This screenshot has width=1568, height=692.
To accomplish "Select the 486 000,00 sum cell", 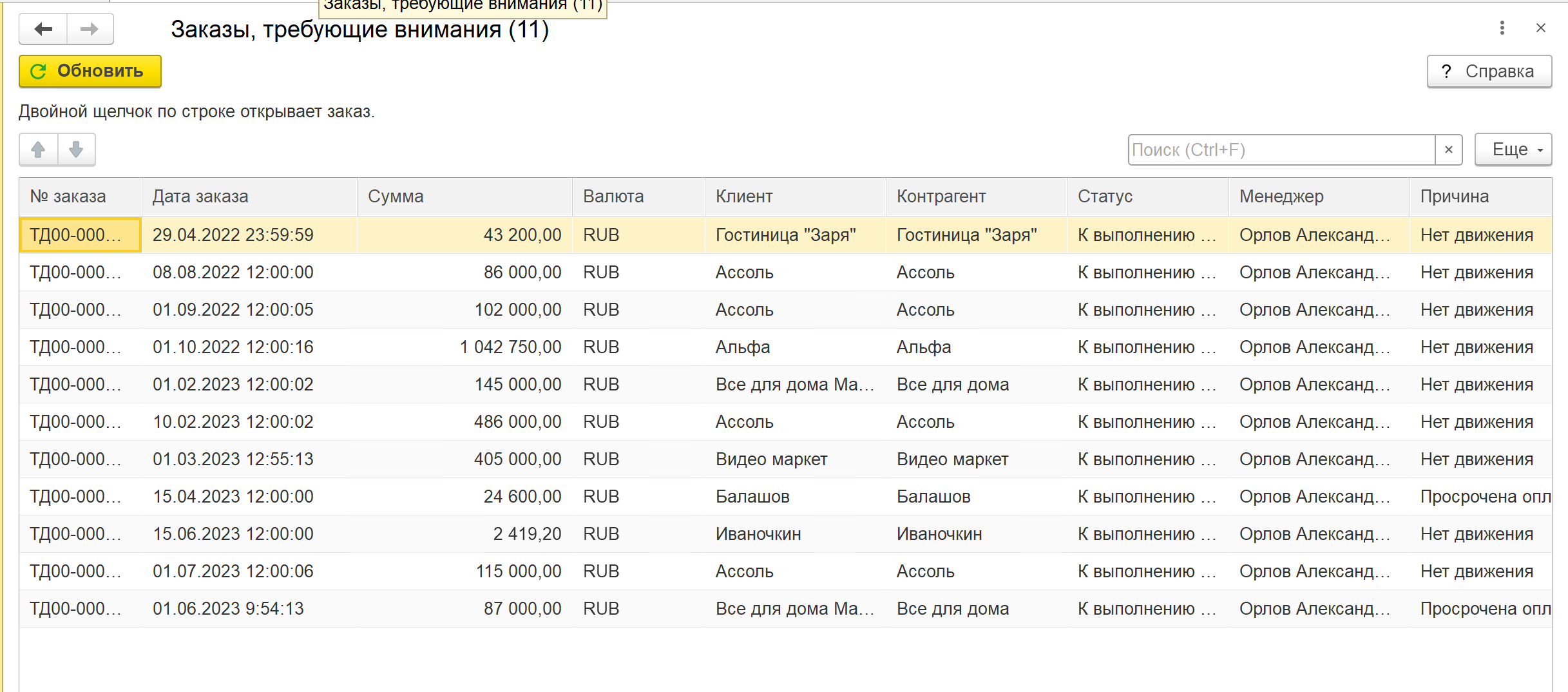I will point(464,422).
